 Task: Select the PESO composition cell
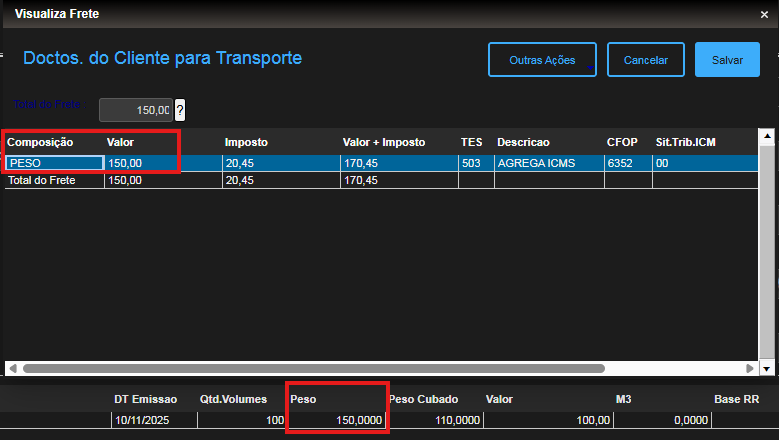54,163
